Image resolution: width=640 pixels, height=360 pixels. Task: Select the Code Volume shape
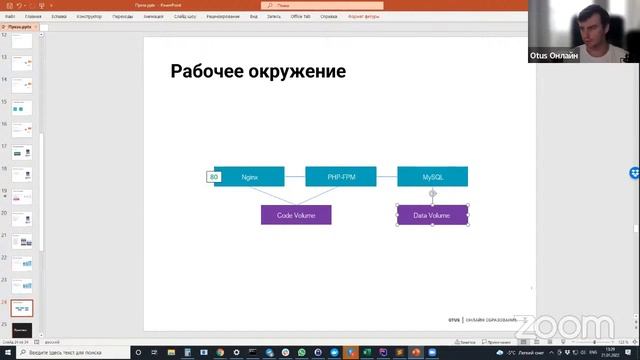coord(296,215)
